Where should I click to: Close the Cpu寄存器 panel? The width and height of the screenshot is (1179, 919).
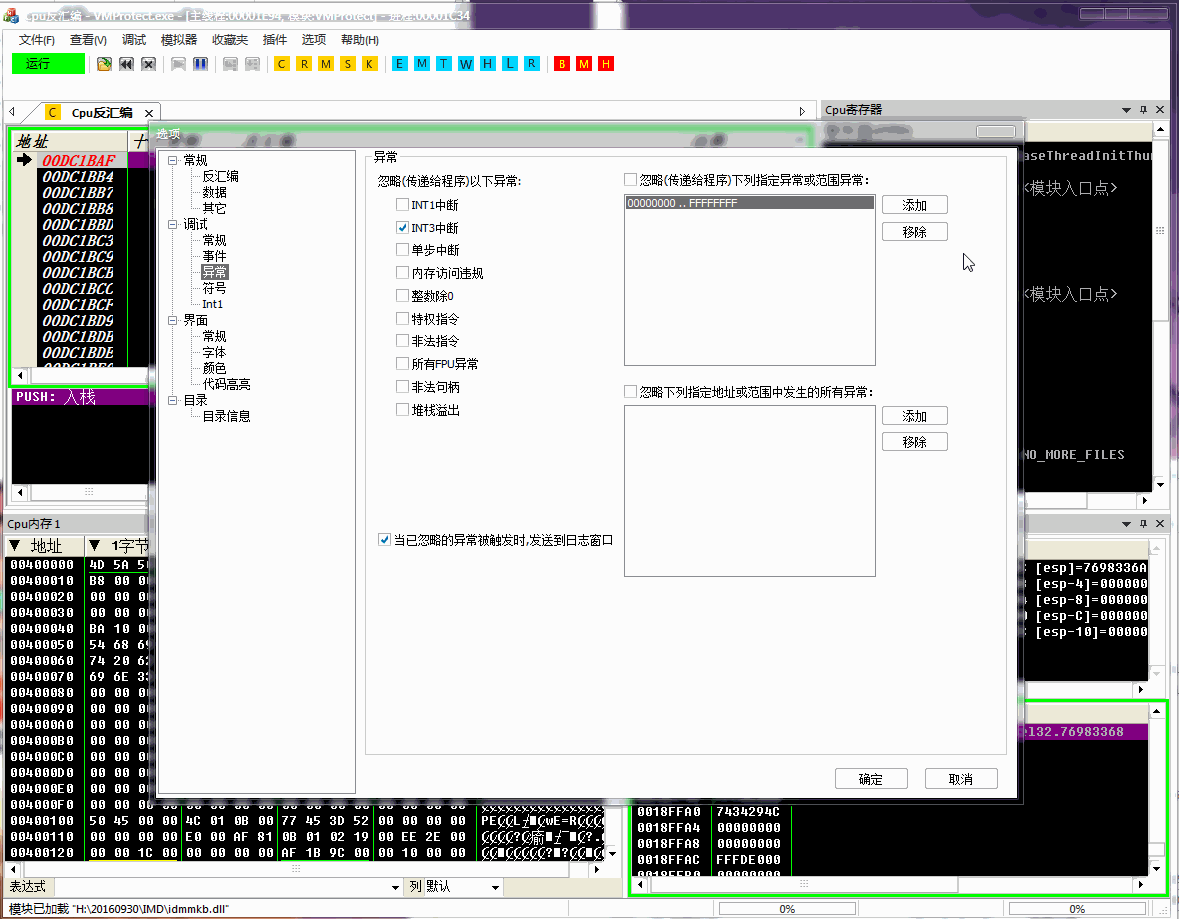[1160, 110]
